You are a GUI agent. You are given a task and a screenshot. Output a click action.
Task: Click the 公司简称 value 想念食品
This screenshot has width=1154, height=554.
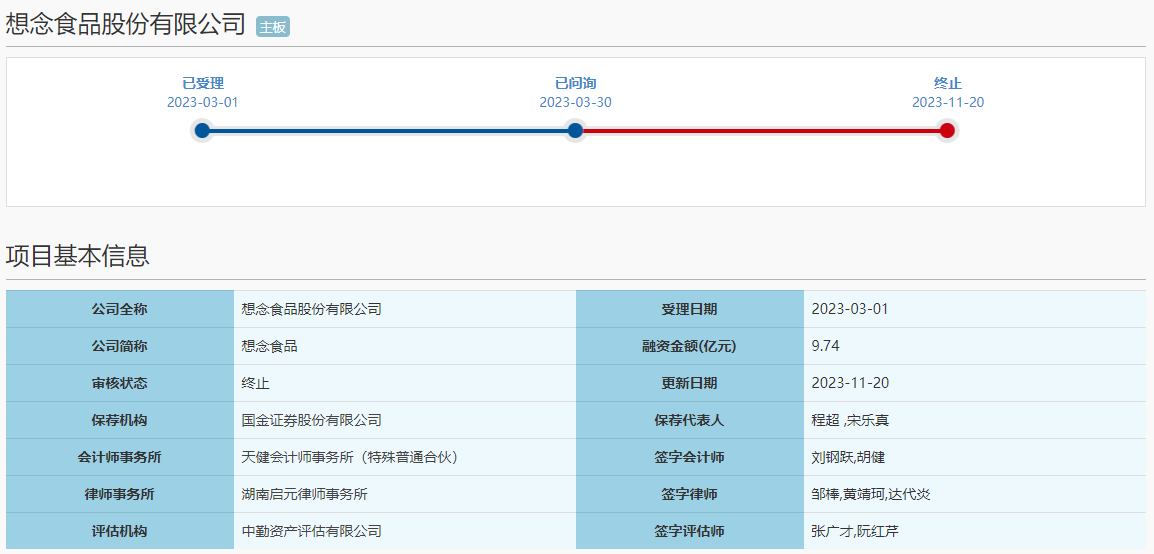[x=270, y=346]
